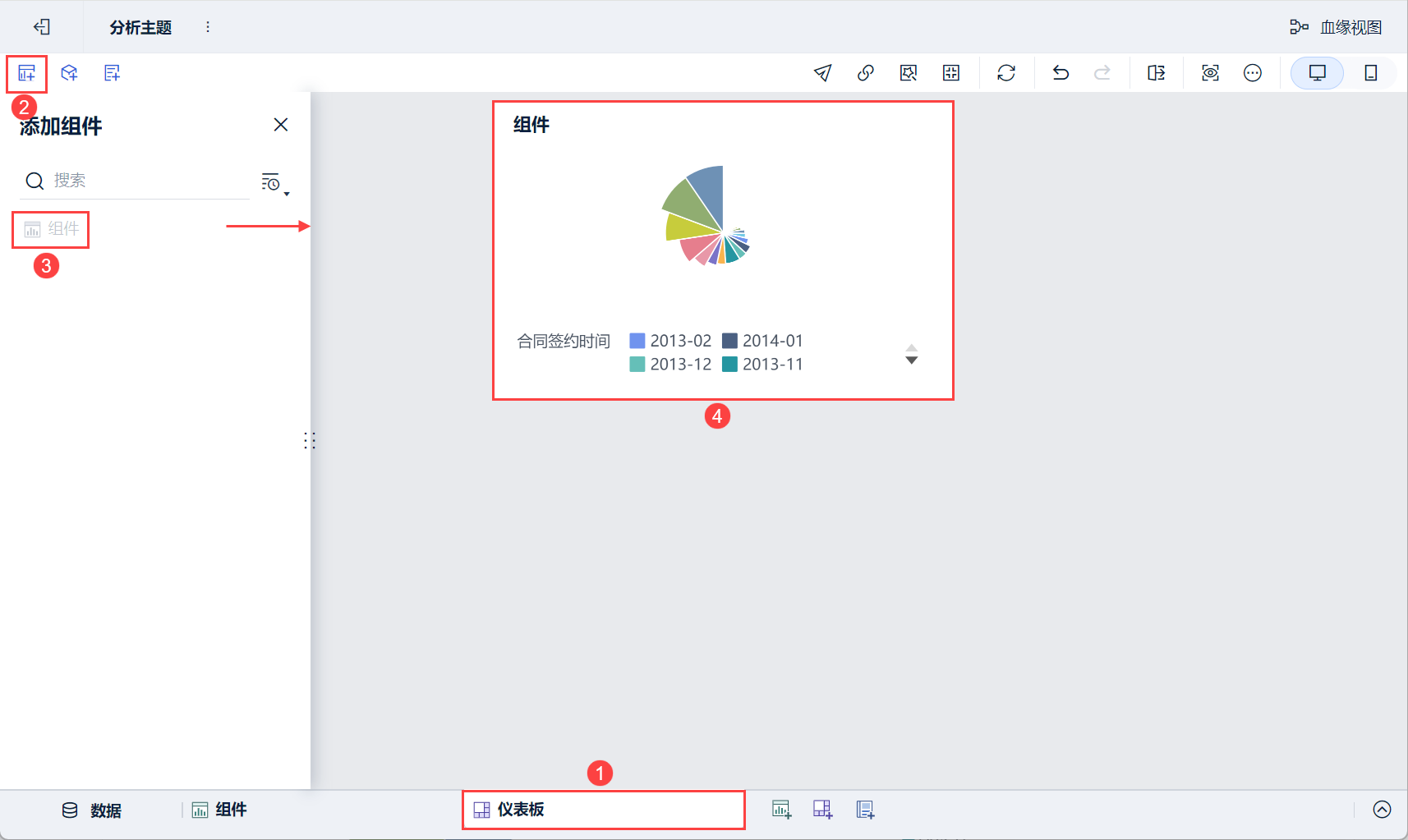1408x840 pixels.
Task: Click the undo arrow icon
Action: 1061,73
